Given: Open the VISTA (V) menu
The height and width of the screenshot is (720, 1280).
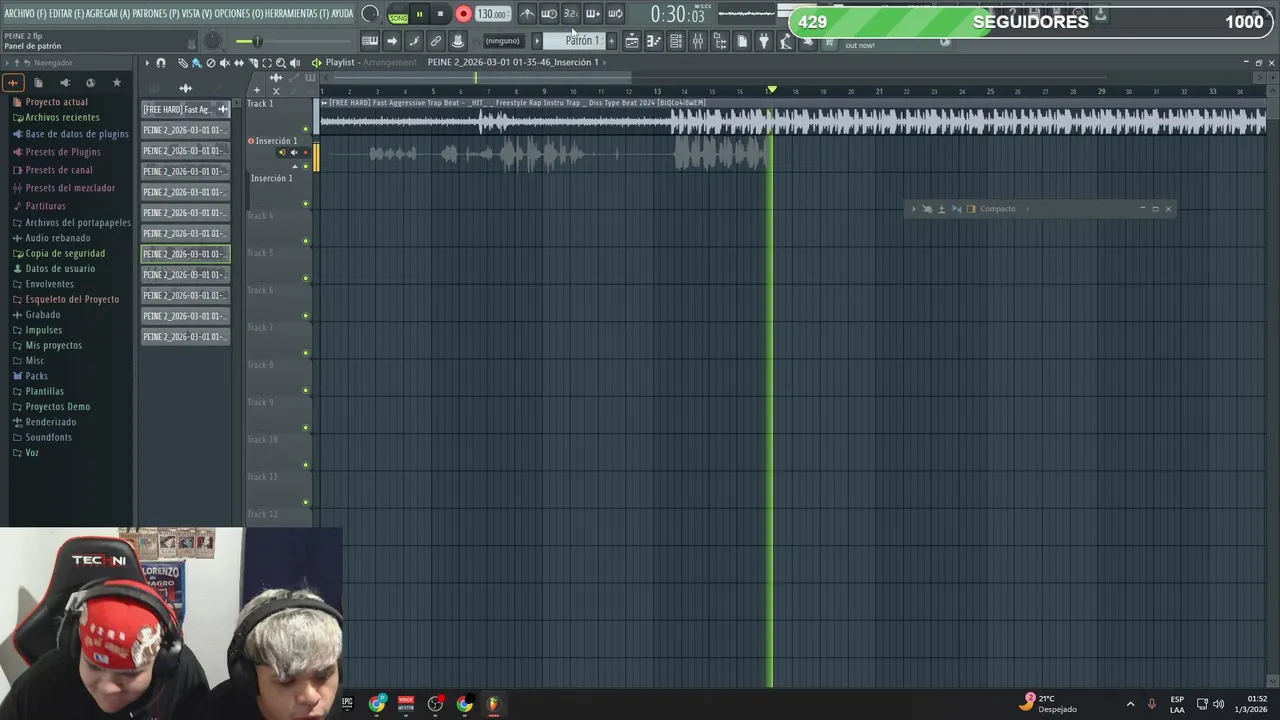Looking at the screenshot, I should pos(196,14).
